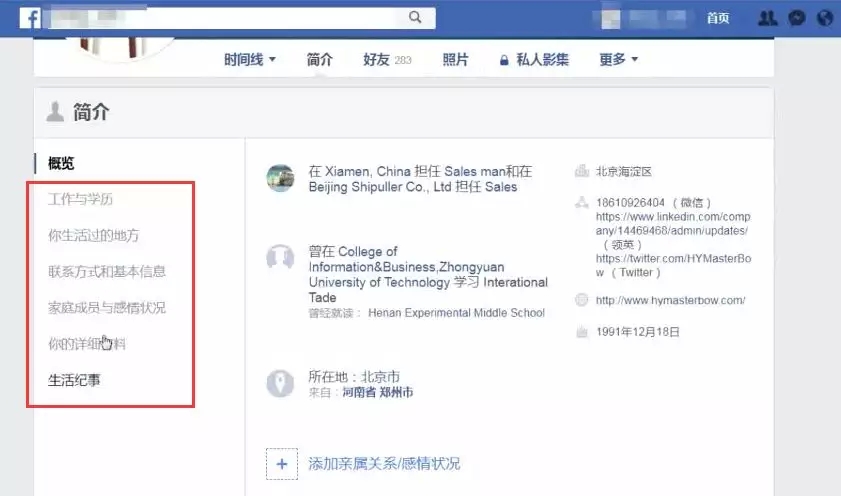Viewport: 841px width, 496px height.
Task: Select 生活纪事 in the sidebar
Action: click(x=74, y=380)
